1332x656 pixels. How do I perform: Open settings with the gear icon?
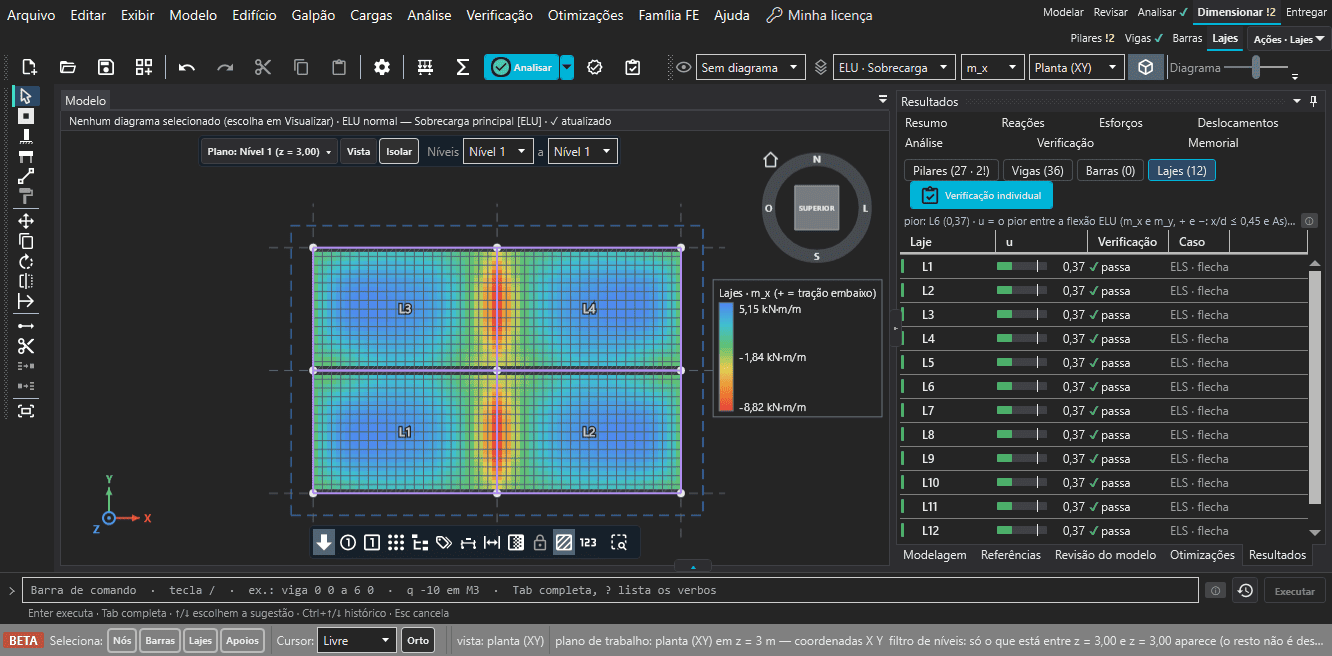(382, 67)
